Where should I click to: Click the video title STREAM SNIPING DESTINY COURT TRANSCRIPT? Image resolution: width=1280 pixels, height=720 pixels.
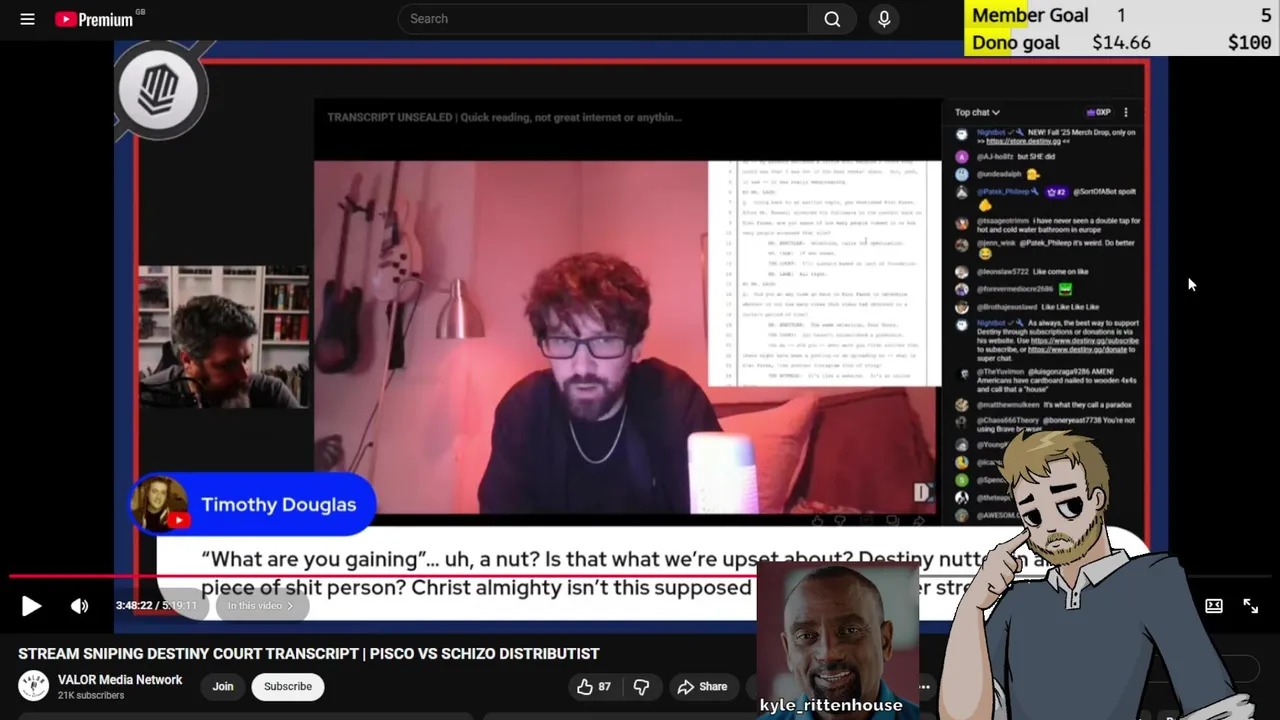tap(308, 653)
